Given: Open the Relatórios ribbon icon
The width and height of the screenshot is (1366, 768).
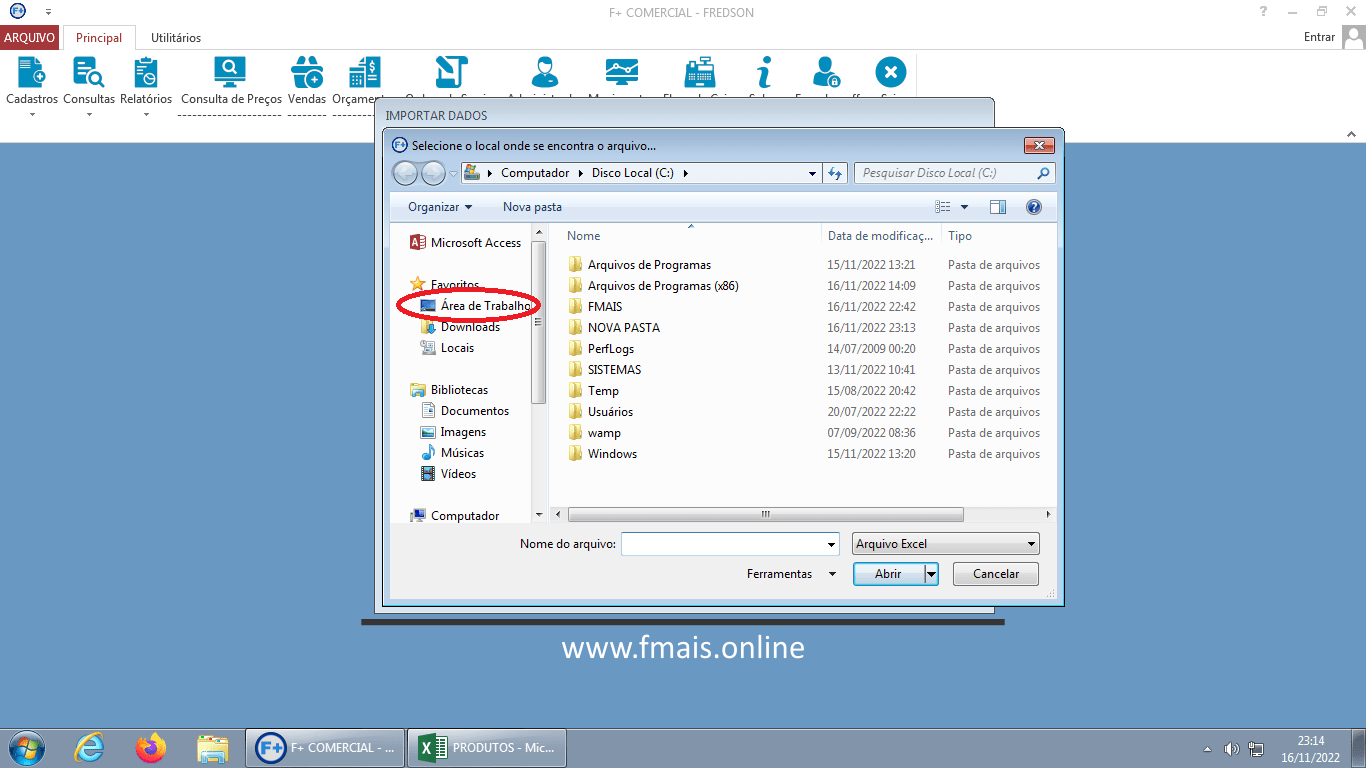Looking at the screenshot, I should (146, 73).
